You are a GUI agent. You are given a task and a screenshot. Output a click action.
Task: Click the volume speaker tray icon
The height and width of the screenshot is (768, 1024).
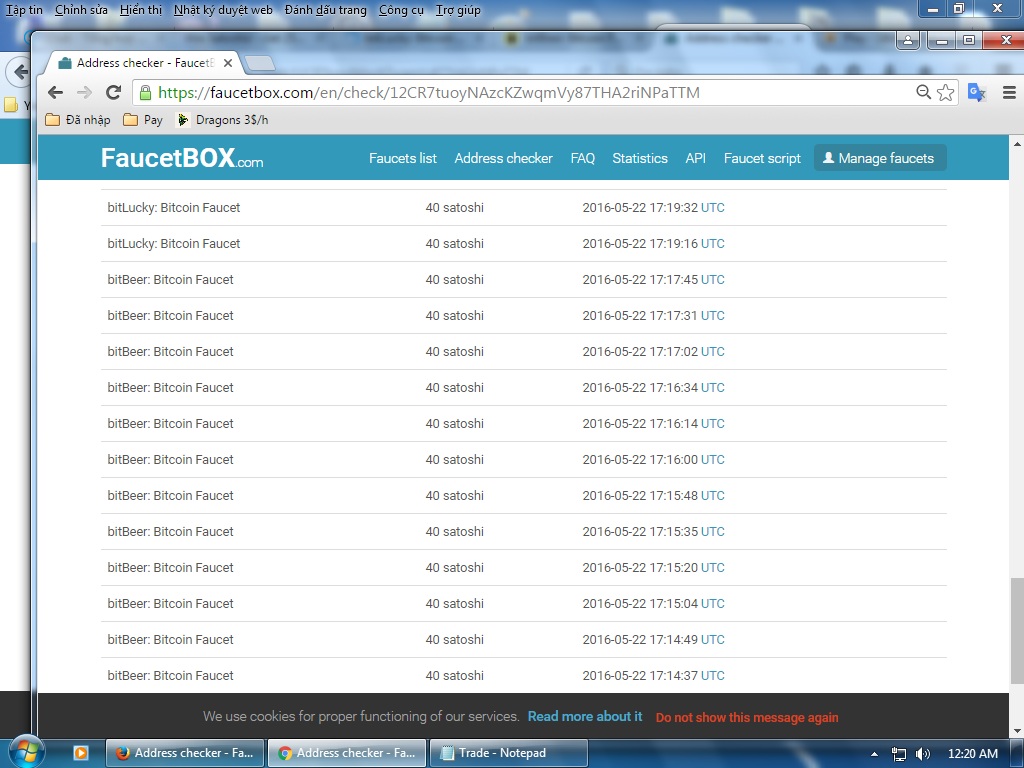[x=923, y=754]
